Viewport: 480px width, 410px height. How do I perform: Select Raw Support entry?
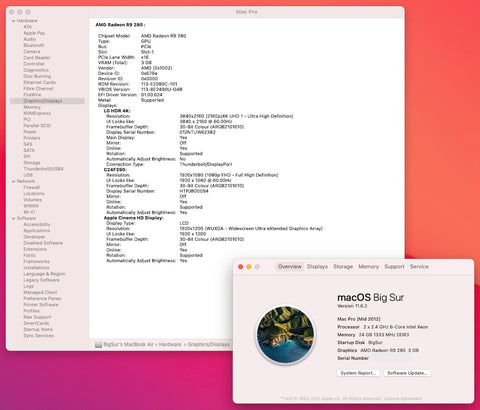click(37, 317)
